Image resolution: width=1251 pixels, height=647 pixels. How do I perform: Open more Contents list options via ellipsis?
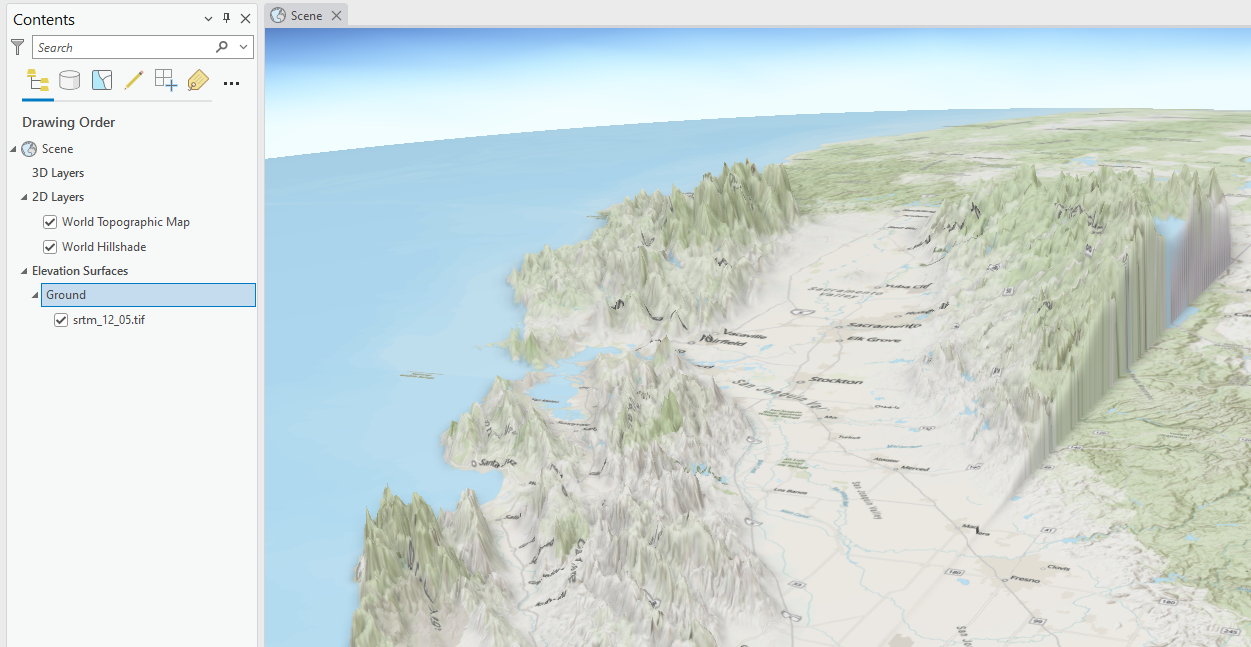pyautogui.click(x=231, y=83)
